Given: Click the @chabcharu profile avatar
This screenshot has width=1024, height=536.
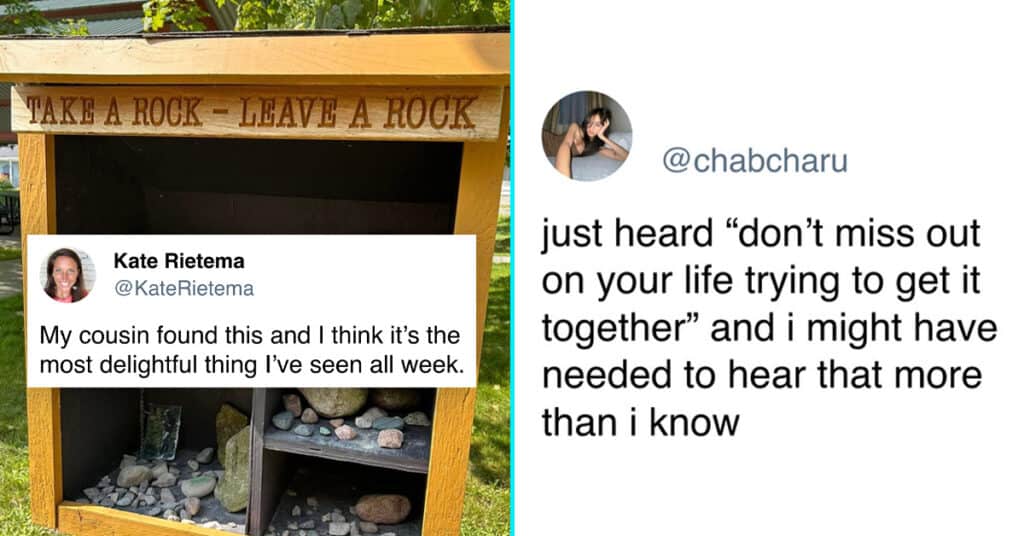Looking at the screenshot, I should point(586,136).
